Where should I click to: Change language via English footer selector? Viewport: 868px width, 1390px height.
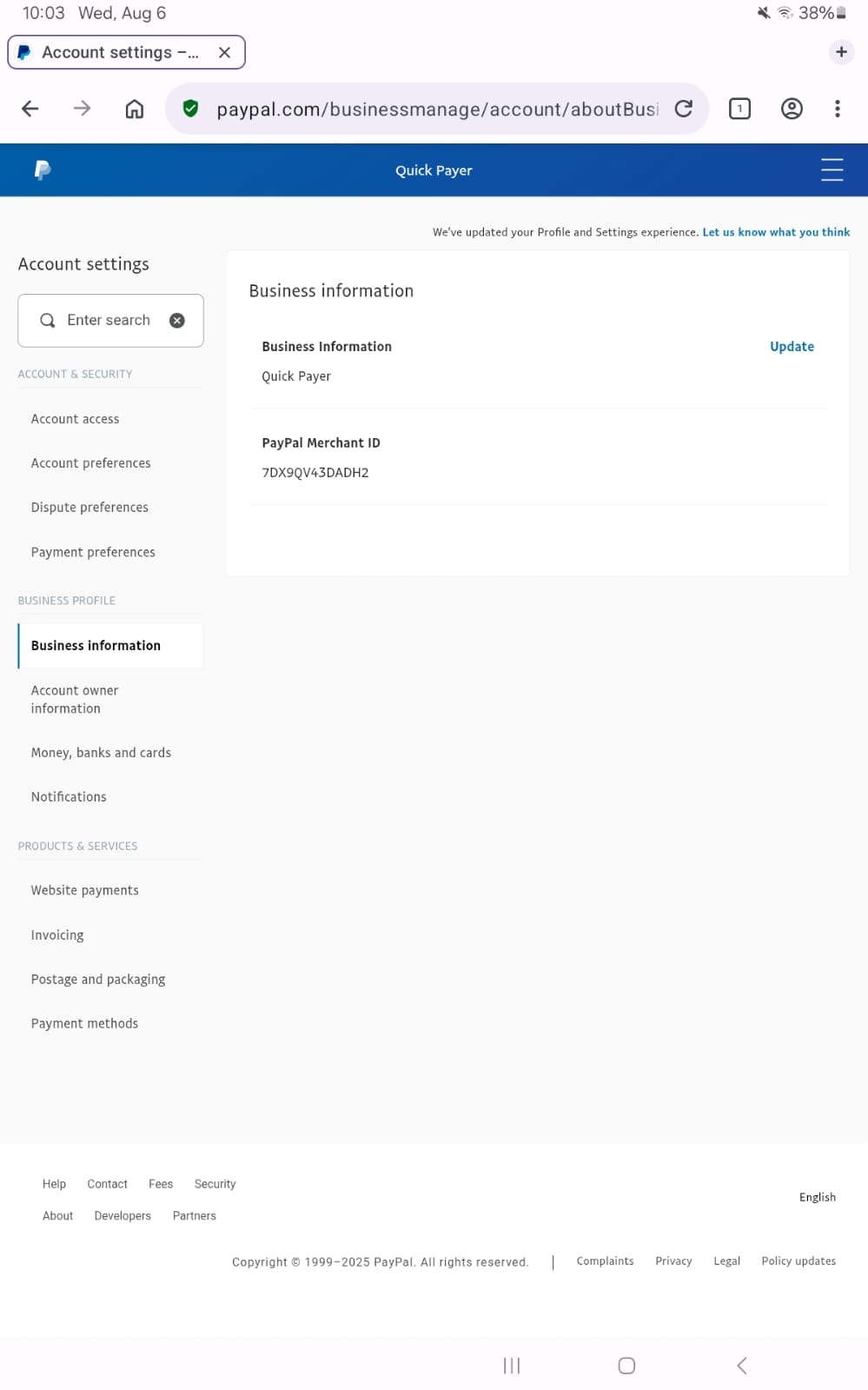click(x=817, y=1197)
